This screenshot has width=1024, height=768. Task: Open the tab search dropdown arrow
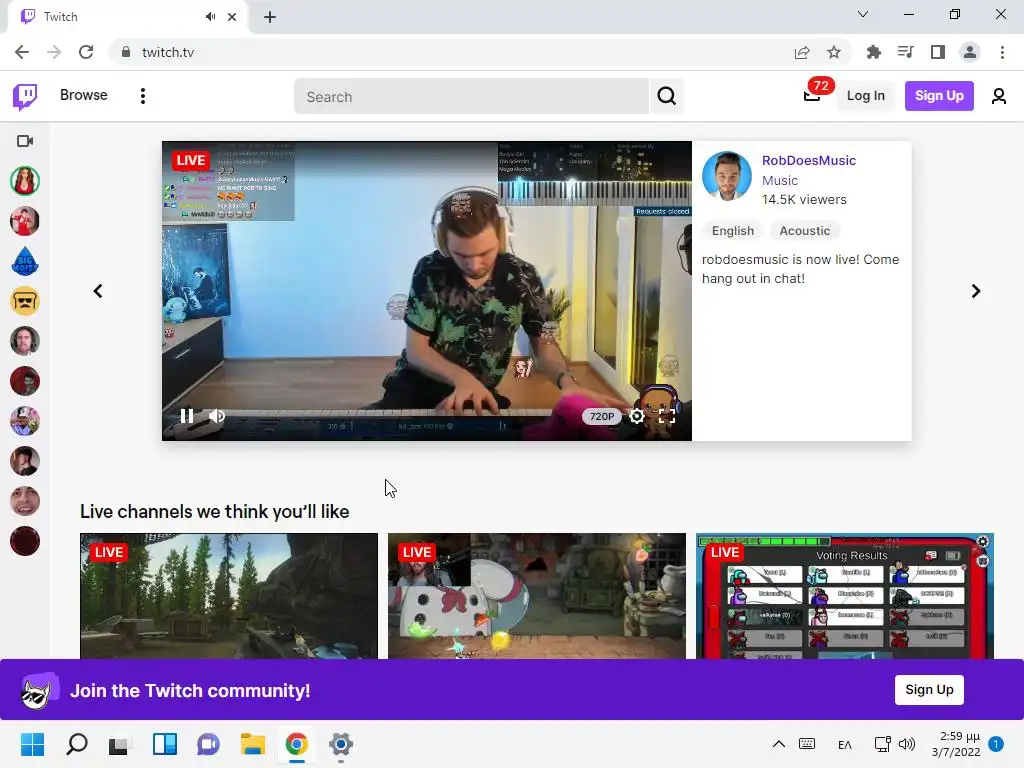click(x=863, y=14)
